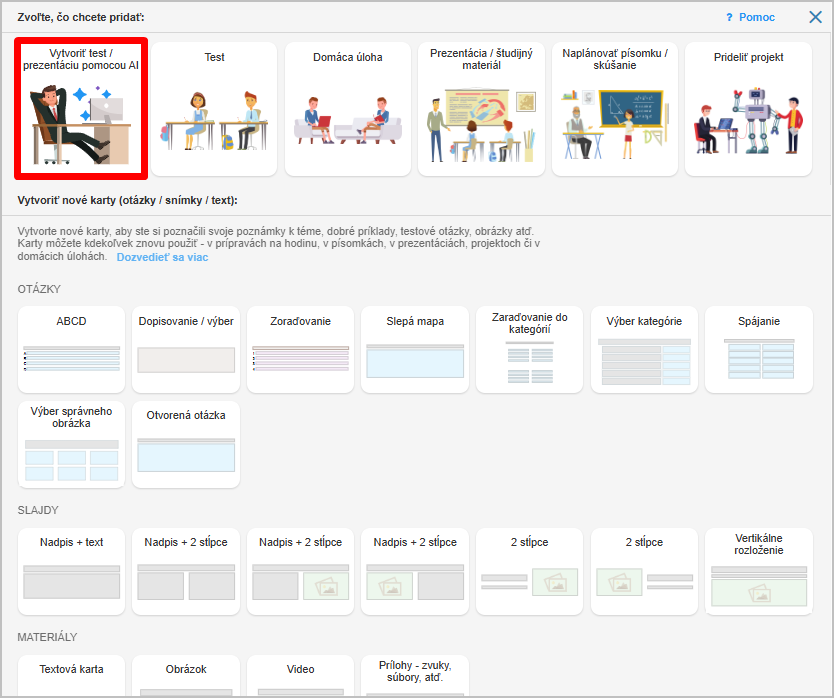
Task: Add an Otvorená otázka card
Action: click(185, 444)
